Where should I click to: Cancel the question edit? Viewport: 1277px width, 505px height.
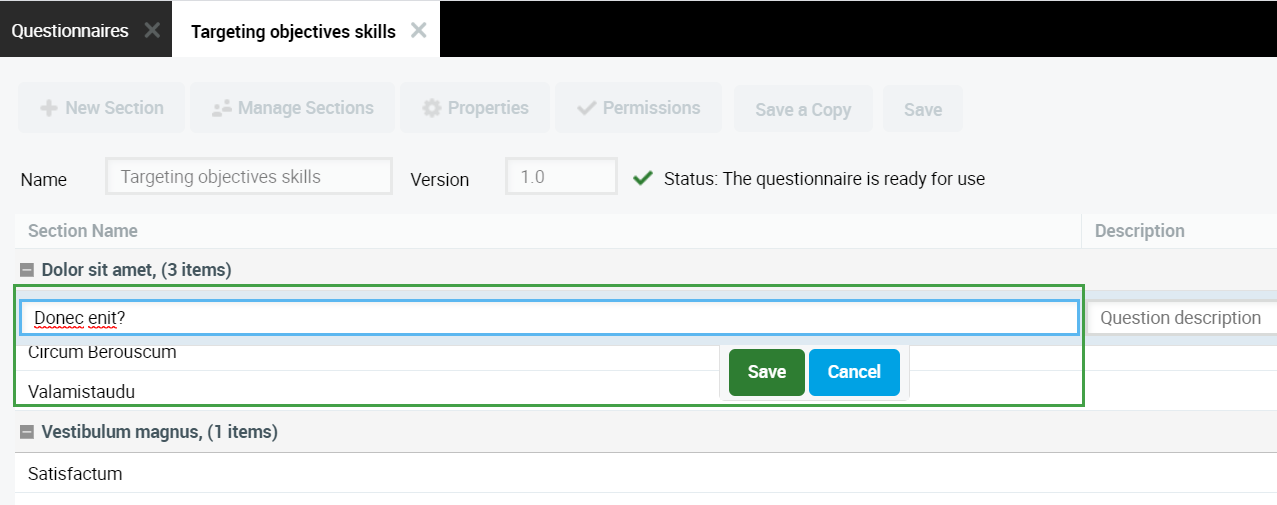[853, 372]
